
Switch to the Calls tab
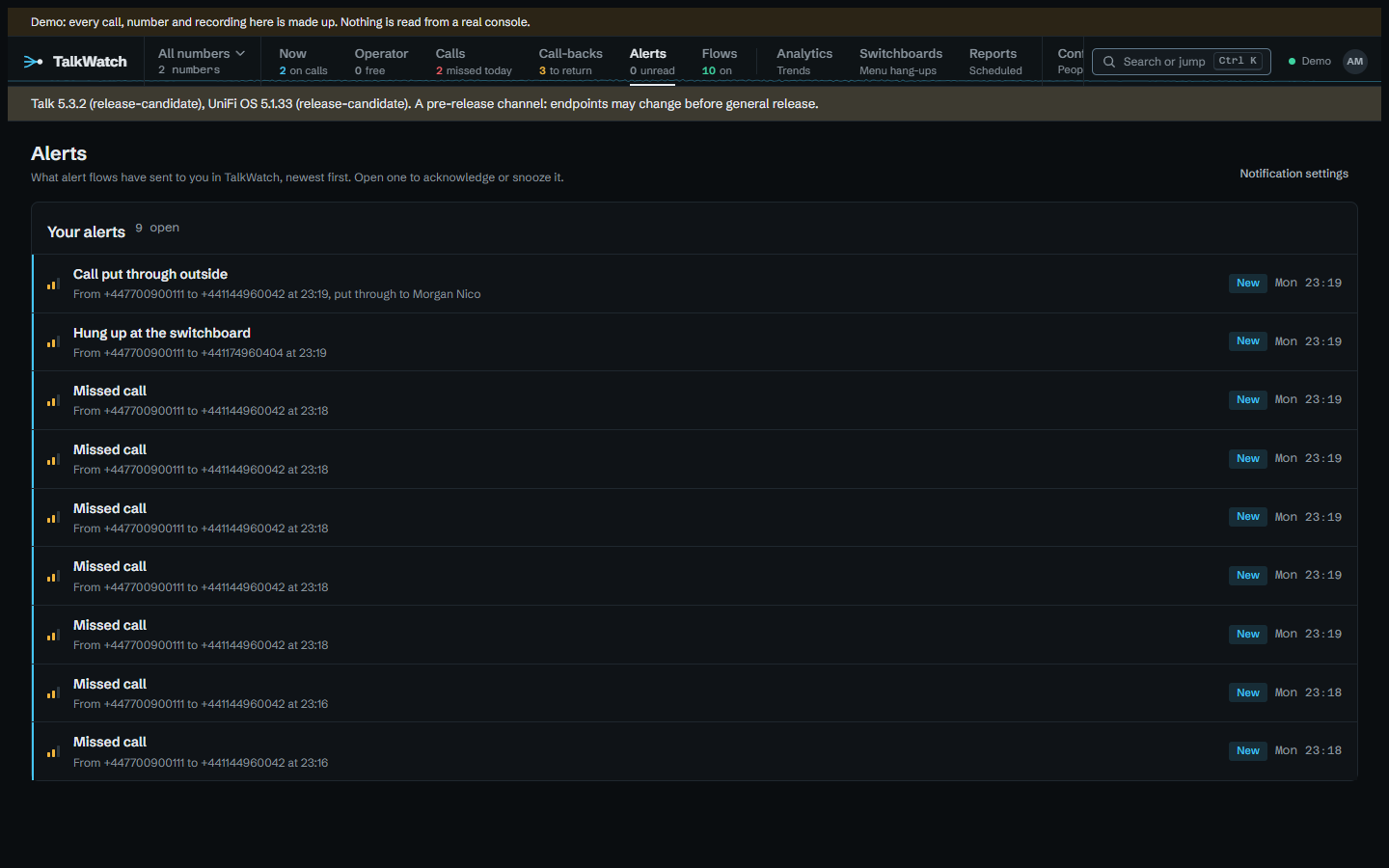pos(474,62)
